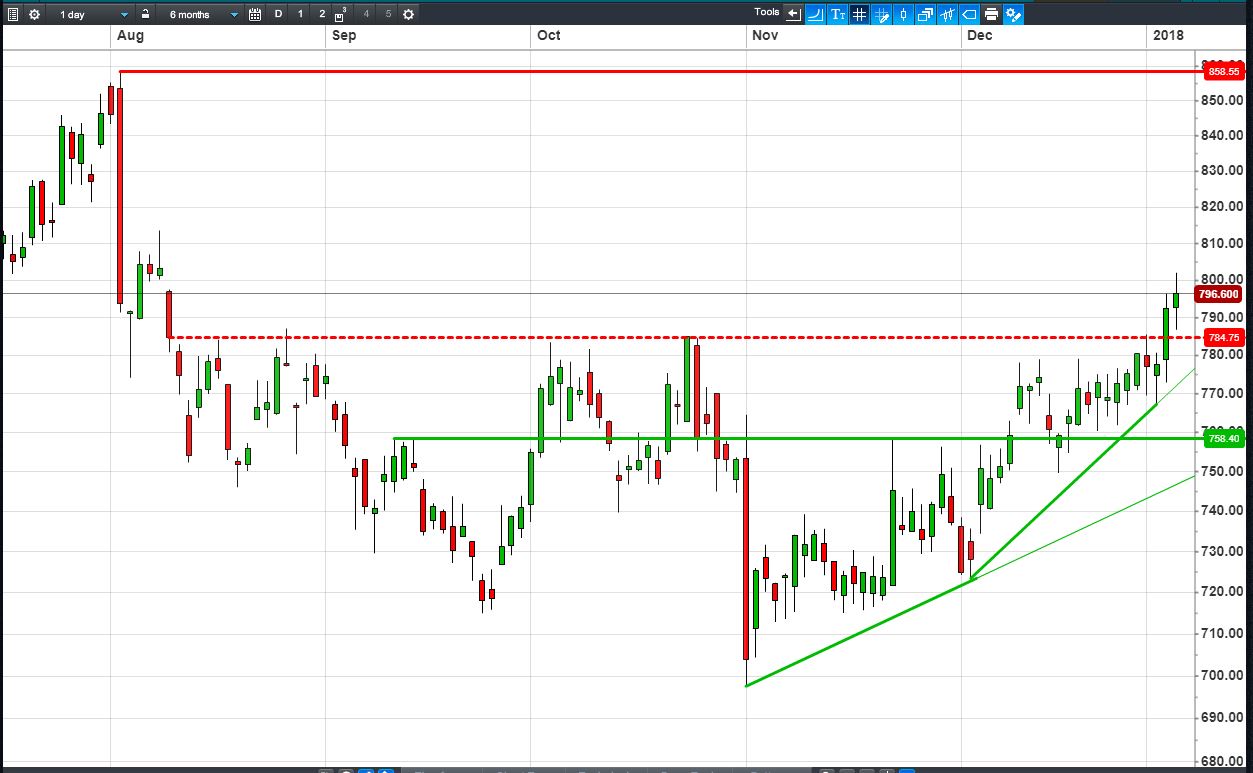Select the 'D' default layout button

(278, 14)
